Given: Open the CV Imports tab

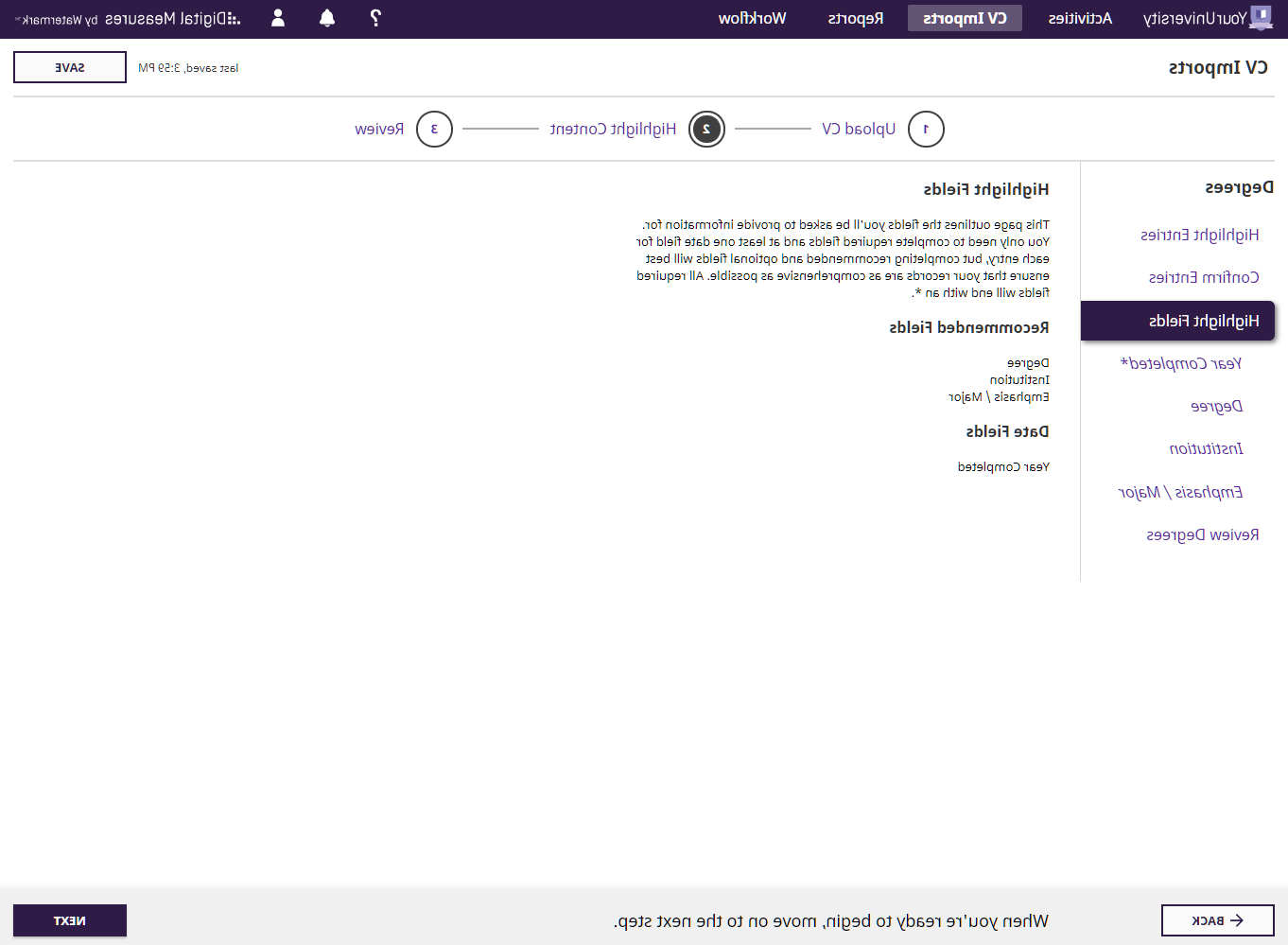Looking at the screenshot, I should (965, 18).
